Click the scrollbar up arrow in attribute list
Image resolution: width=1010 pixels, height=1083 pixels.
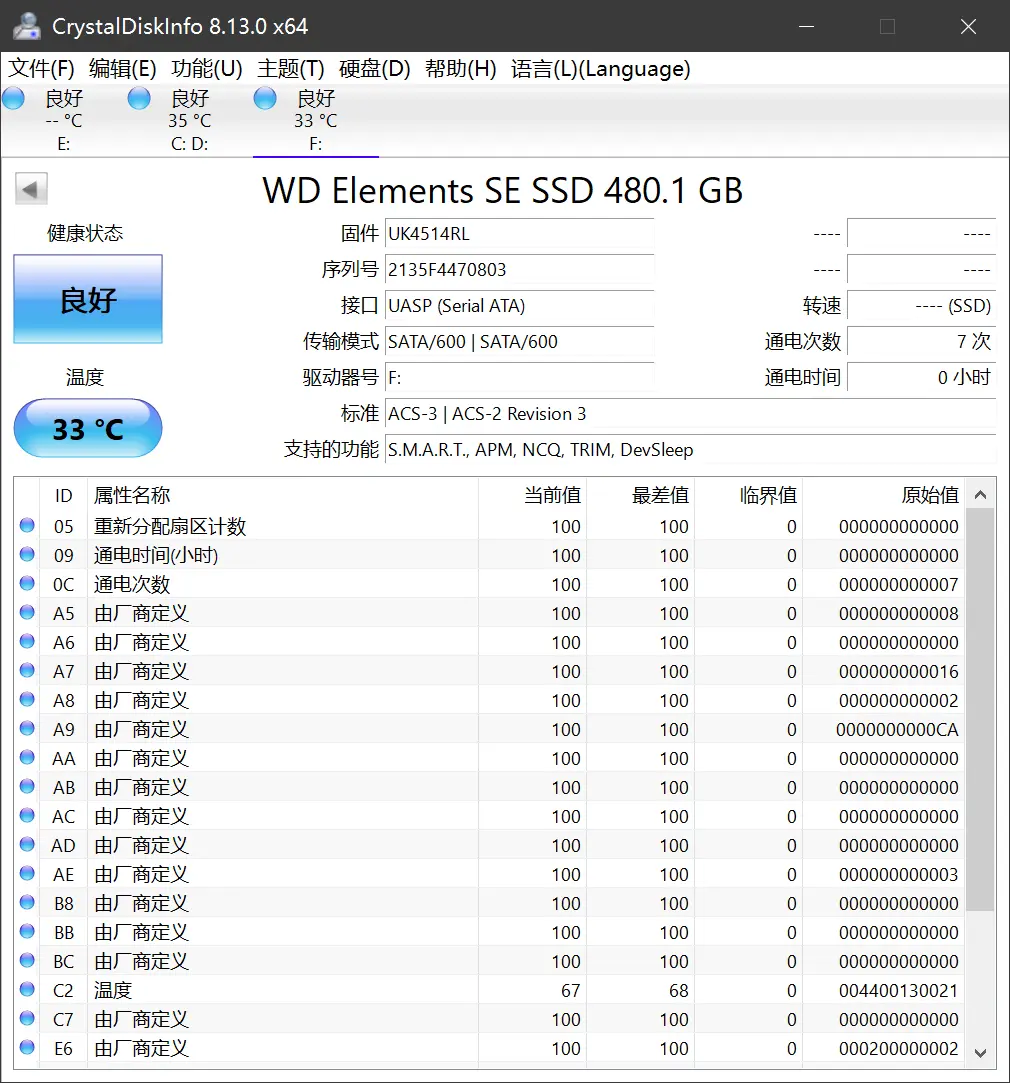coord(980,495)
